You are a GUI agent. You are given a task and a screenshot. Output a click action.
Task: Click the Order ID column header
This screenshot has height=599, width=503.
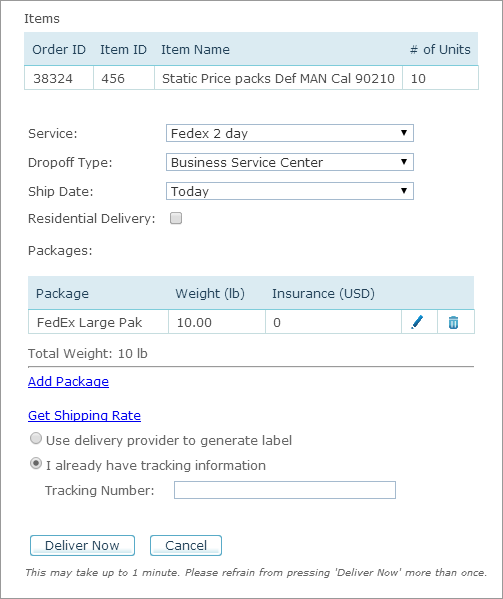[59, 49]
